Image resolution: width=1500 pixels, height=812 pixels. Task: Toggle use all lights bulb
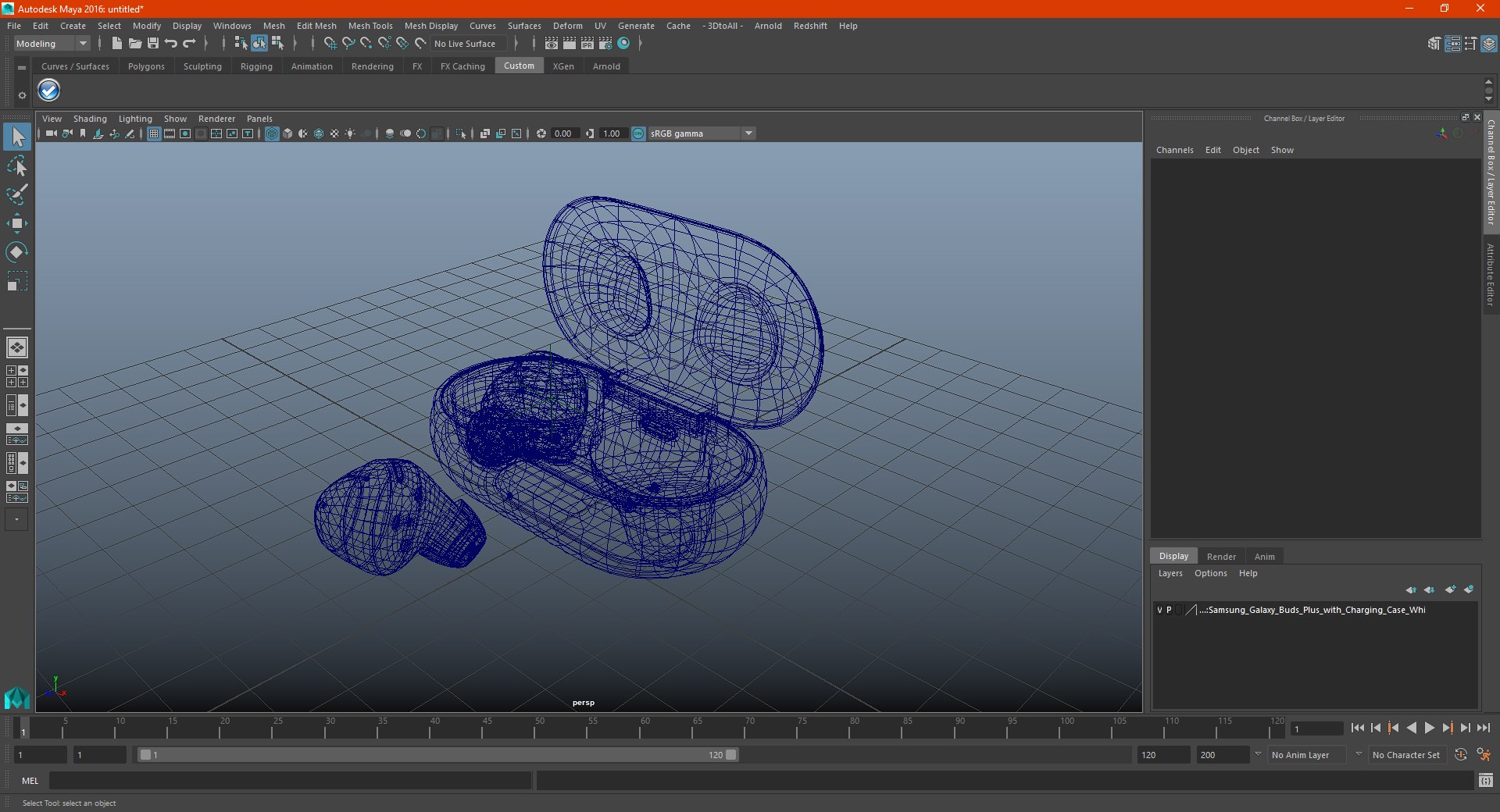[x=350, y=134]
